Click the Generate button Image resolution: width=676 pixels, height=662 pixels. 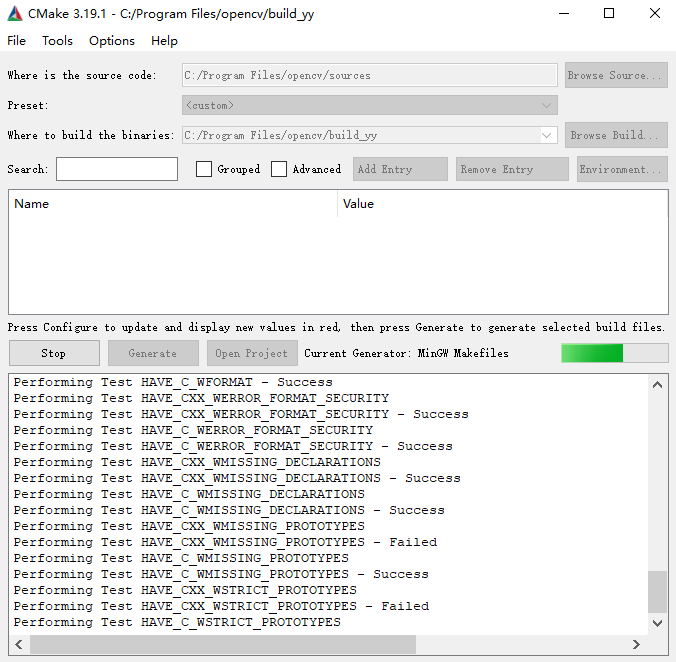coord(153,353)
